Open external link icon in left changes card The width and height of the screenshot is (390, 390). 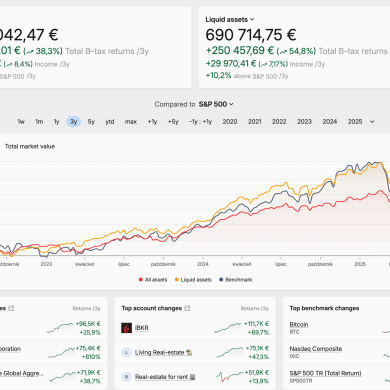11,308
